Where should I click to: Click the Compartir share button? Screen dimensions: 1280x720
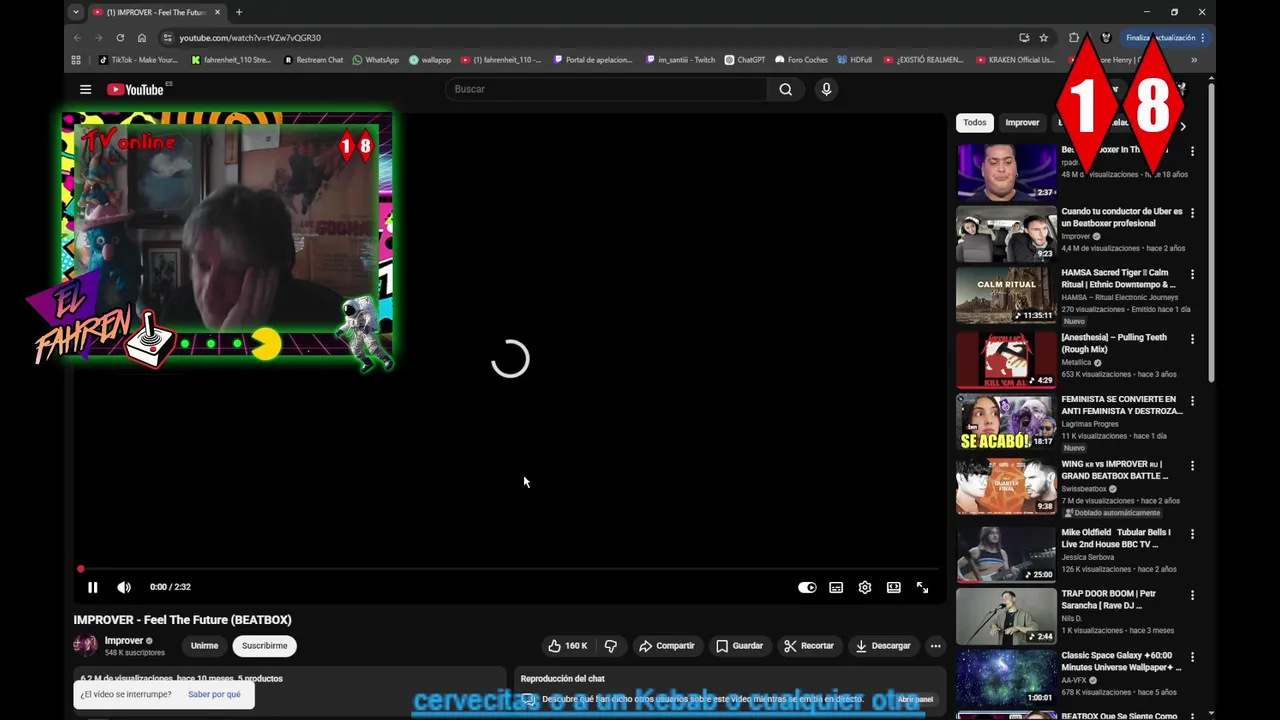666,646
